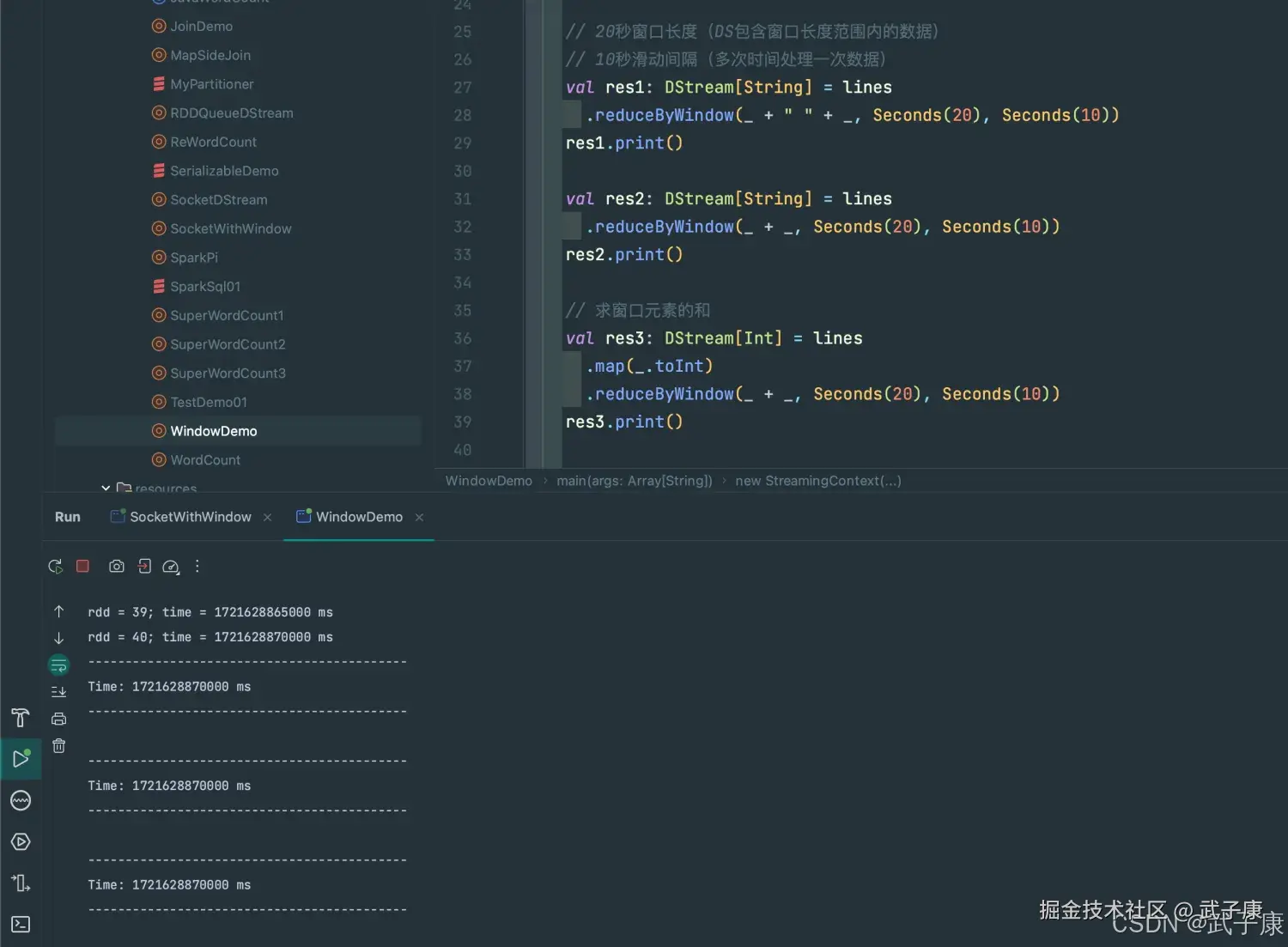Click the Run panel label
Screen dimensions: 1288x947
point(68,517)
